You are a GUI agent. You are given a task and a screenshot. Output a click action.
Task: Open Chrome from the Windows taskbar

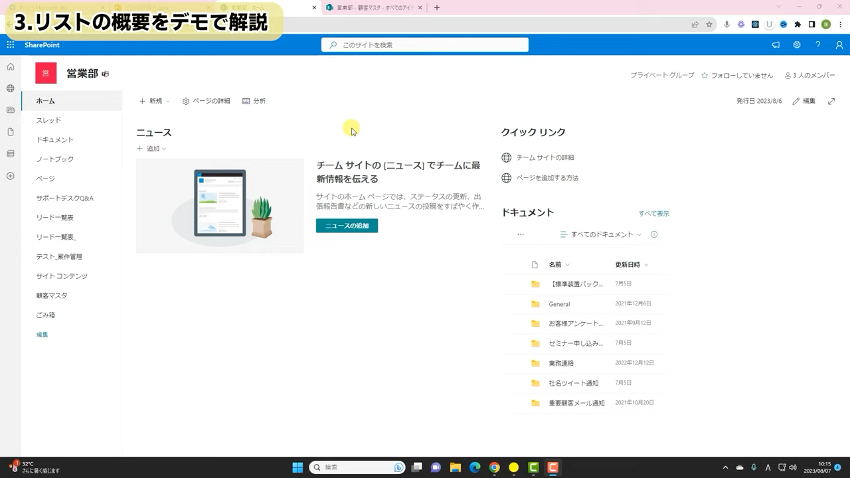pos(494,467)
